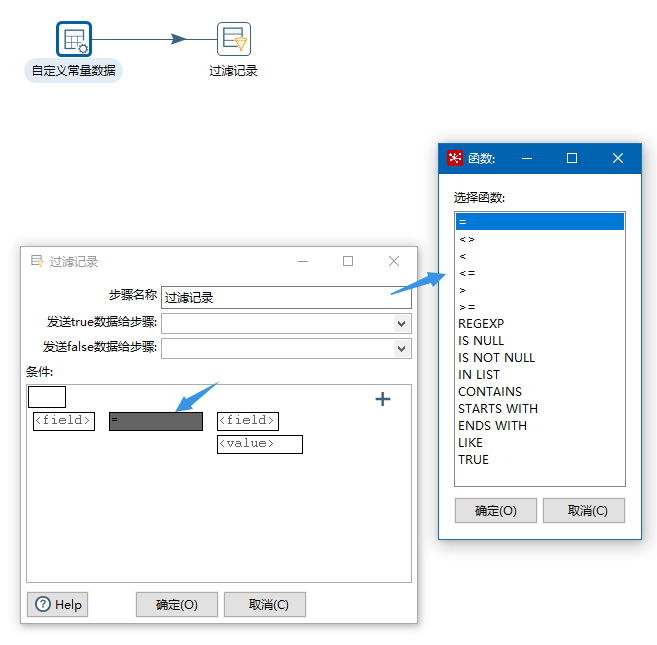Click the right <field> box in condition
657x645 pixels.
248,421
